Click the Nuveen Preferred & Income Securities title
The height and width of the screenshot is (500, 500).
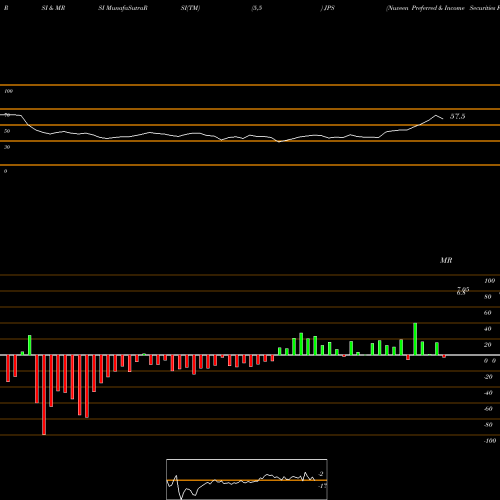pyautogui.click(x=443, y=8)
